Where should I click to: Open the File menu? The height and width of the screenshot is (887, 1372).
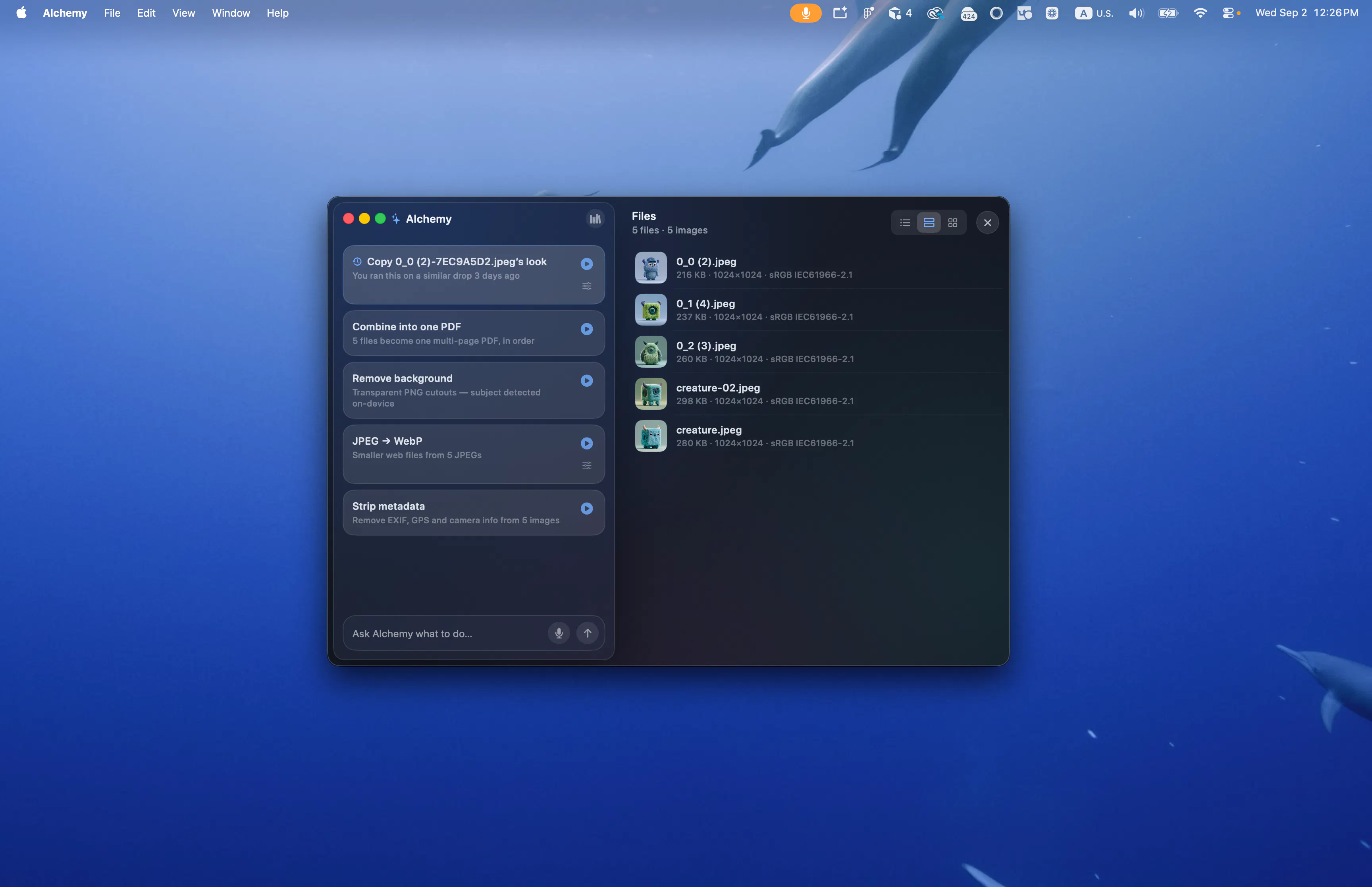(x=112, y=13)
